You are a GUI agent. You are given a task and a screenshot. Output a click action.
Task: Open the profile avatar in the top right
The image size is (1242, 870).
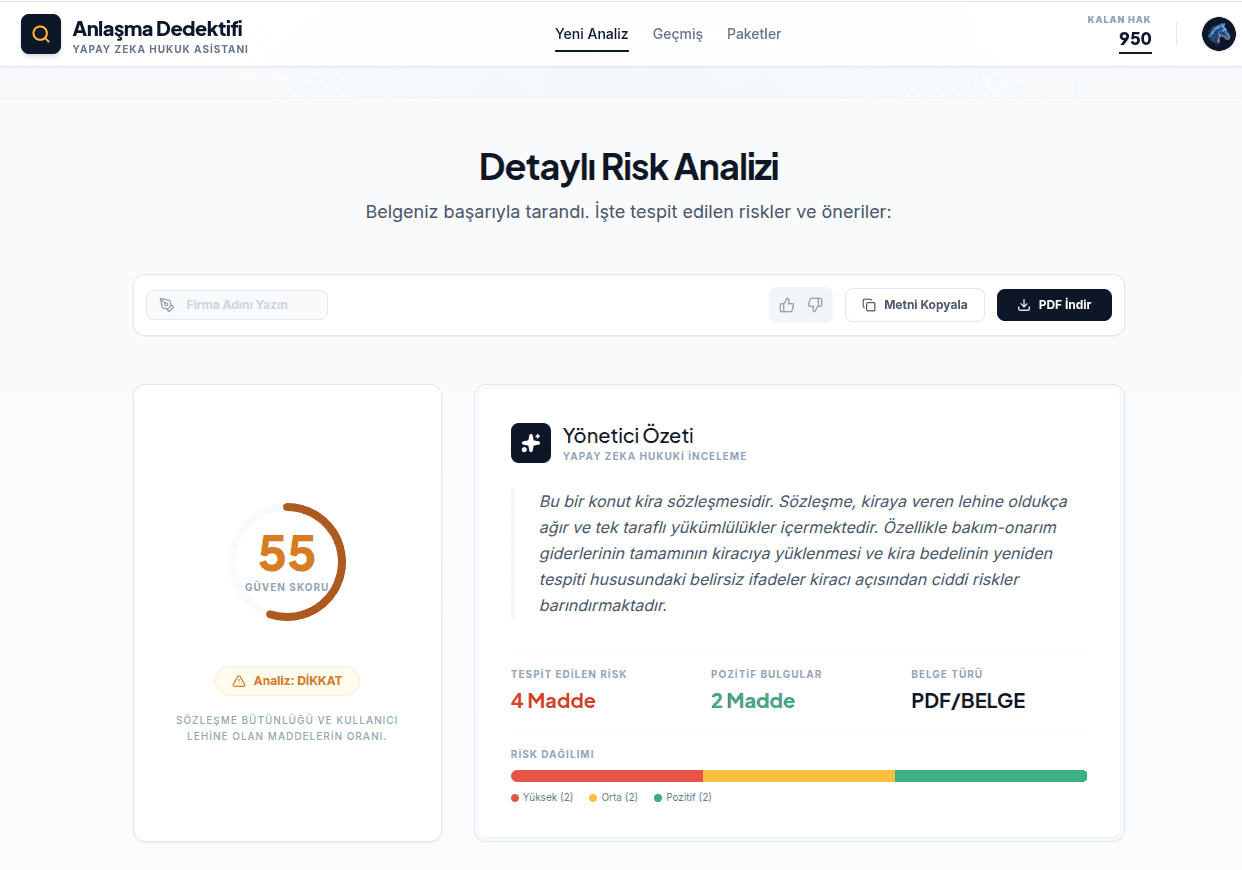tap(1218, 34)
